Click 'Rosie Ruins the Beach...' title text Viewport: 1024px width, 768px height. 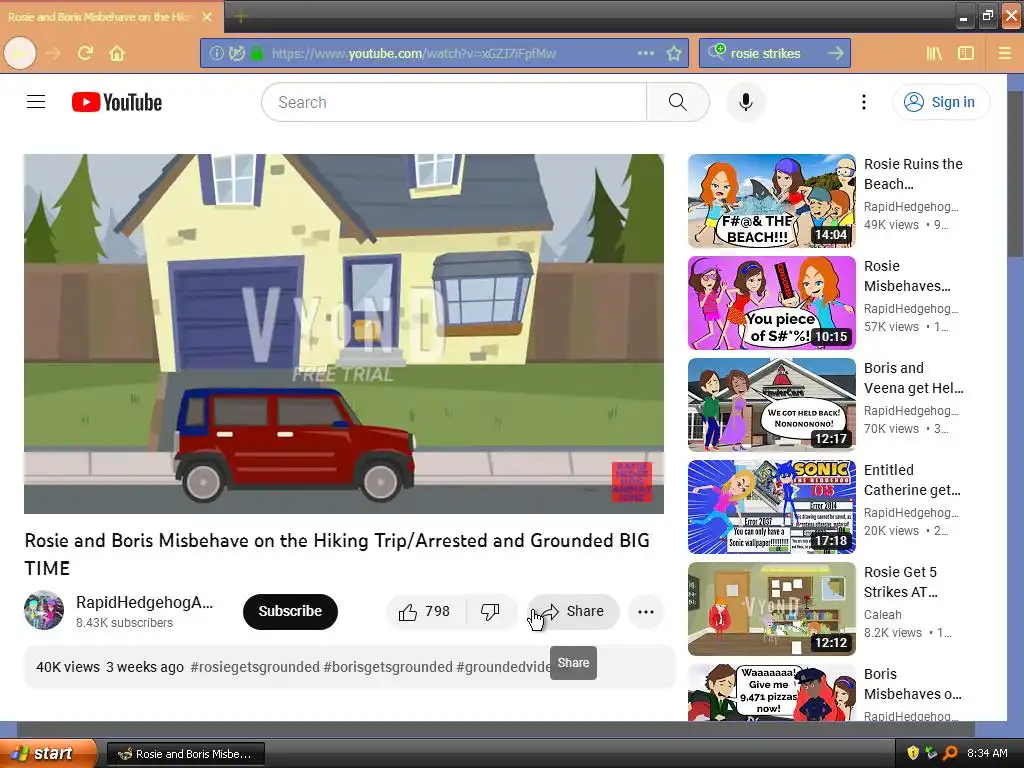point(913,174)
